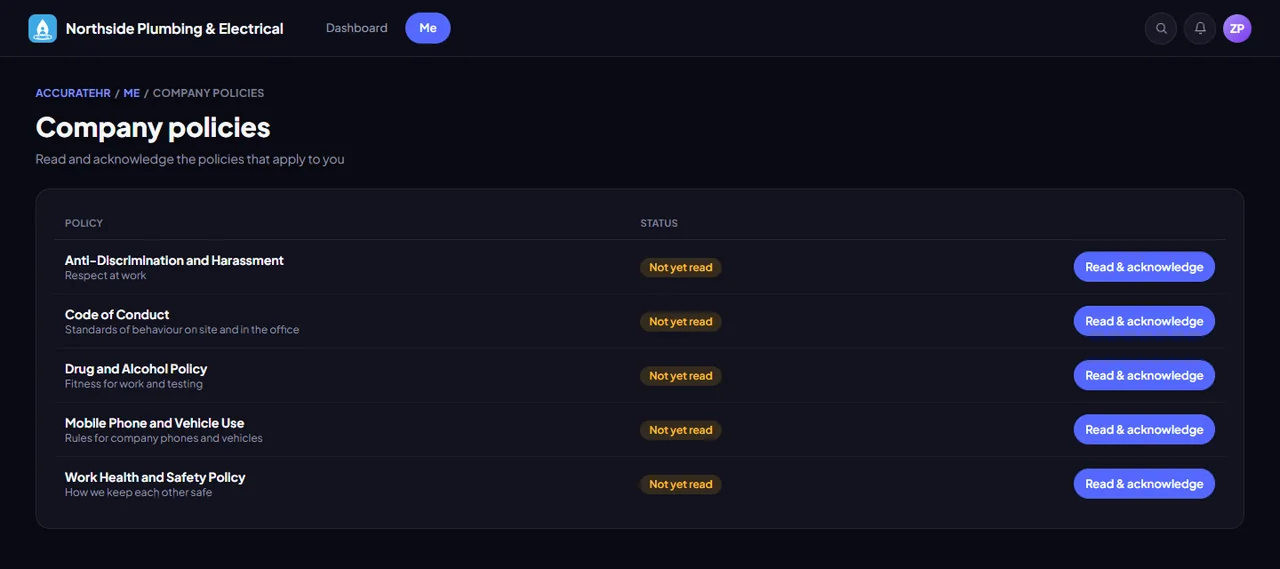Click the Mobile Phone and Vehicle Use title
The image size is (1280, 569).
click(x=154, y=423)
